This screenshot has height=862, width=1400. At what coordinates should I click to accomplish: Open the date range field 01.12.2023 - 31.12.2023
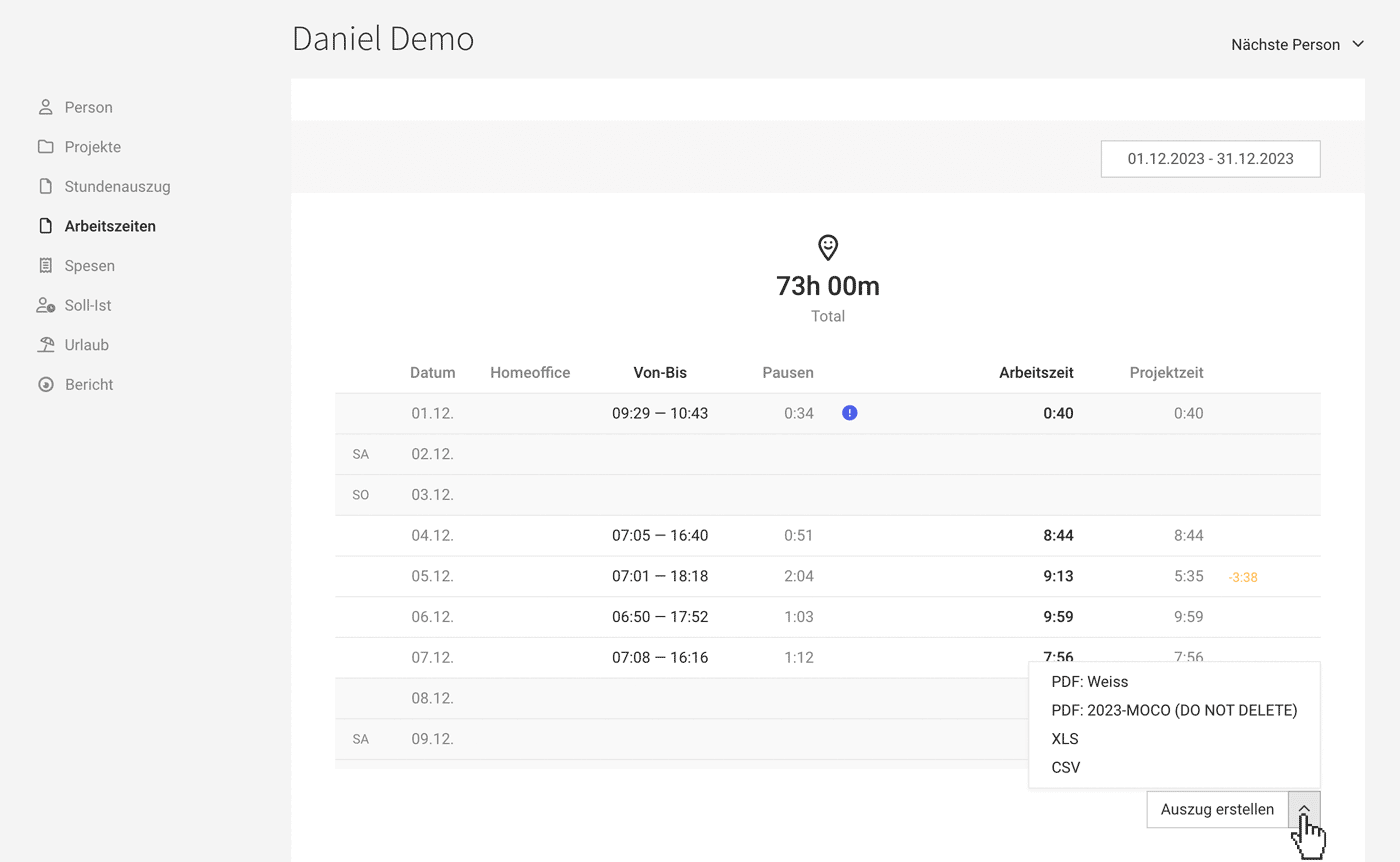[1210, 159]
